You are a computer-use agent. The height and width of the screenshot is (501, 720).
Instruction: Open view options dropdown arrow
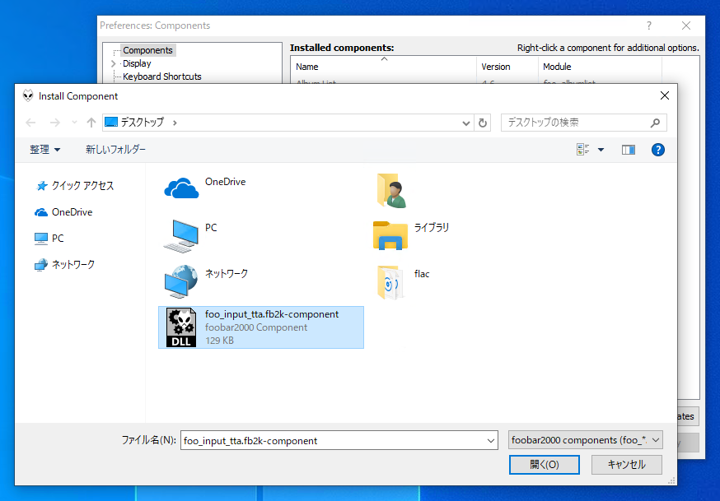coord(601,150)
